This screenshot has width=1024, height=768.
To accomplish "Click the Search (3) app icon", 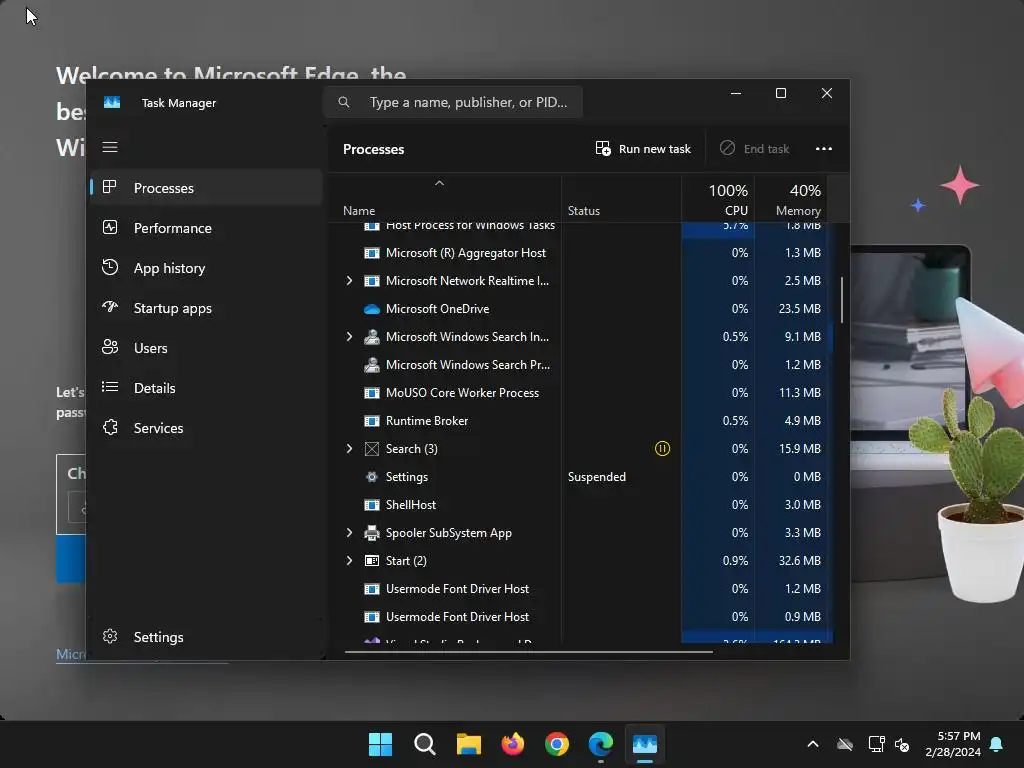I will click(x=372, y=449).
